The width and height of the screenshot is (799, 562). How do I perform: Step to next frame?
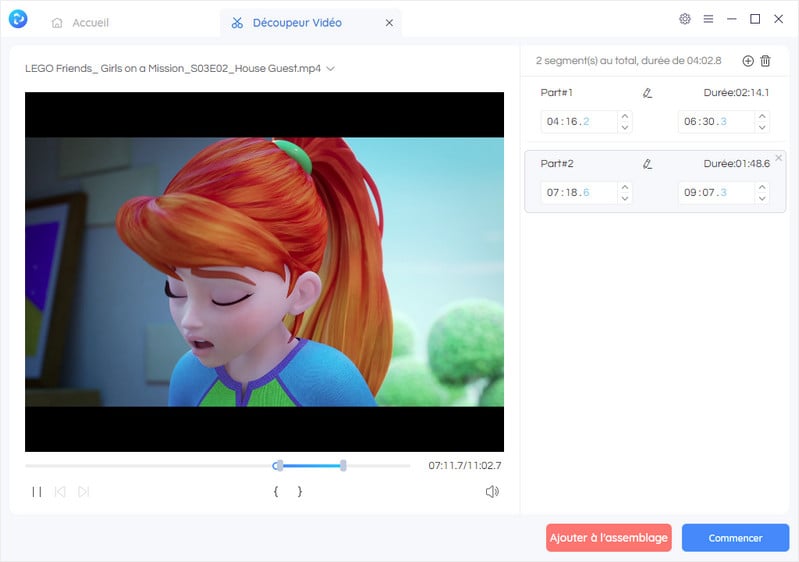coord(84,492)
